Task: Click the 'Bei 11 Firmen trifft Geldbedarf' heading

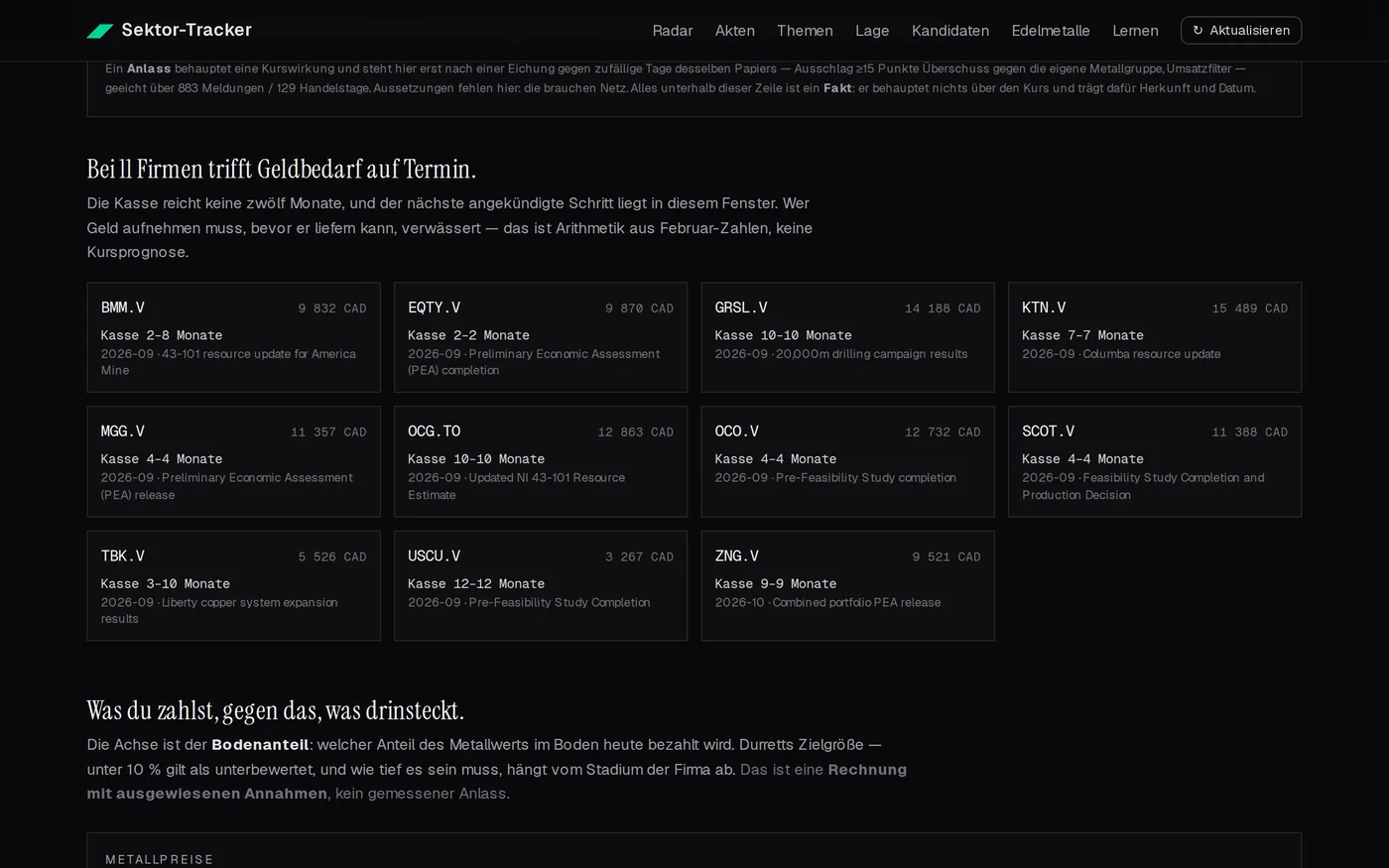Action: 282,170
